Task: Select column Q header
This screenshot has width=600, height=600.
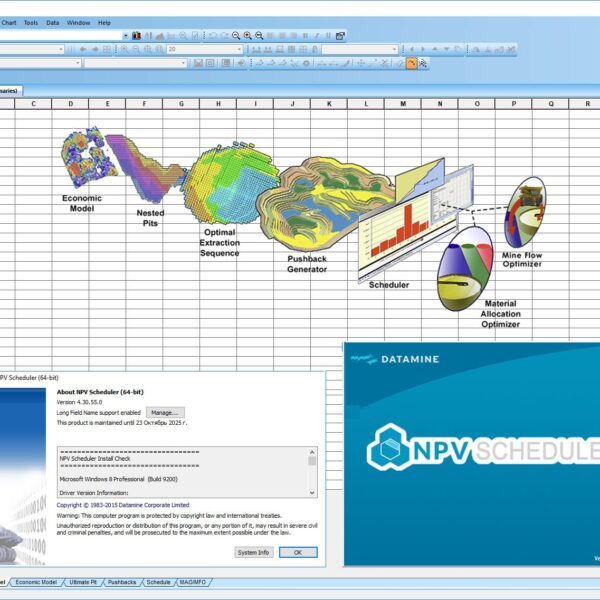Action: tap(551, 104)
